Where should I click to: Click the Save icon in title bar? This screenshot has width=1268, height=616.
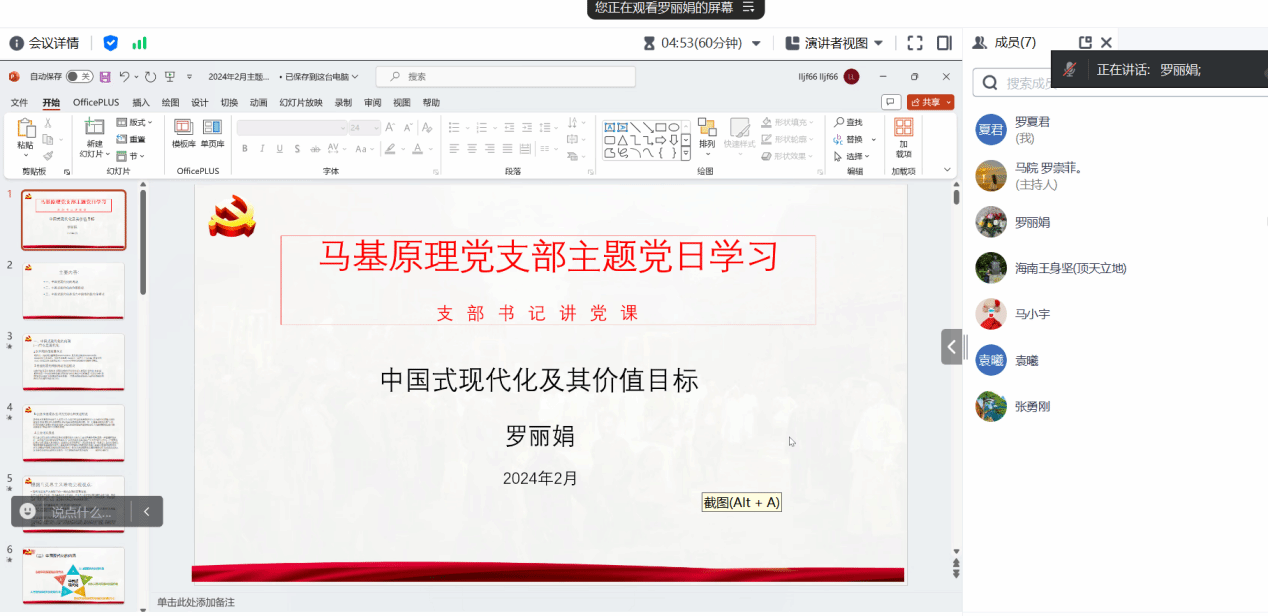[x=105, y=77]
